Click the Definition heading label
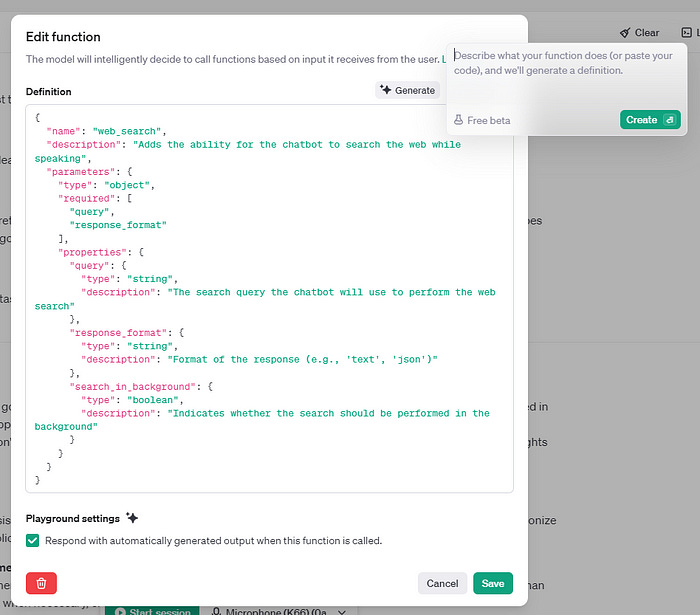The height and width of the screenshot is (615, 700). tap(49, 91)
